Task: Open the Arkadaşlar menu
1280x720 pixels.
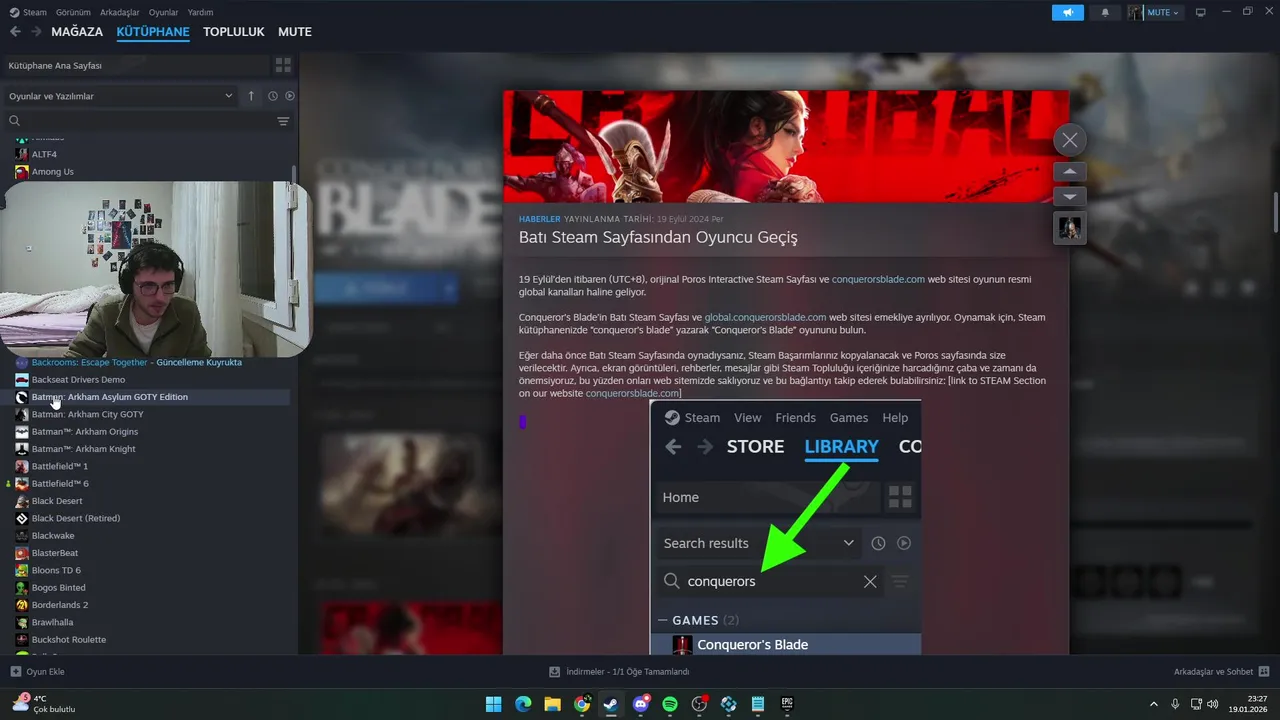Action: coord(120,12)
